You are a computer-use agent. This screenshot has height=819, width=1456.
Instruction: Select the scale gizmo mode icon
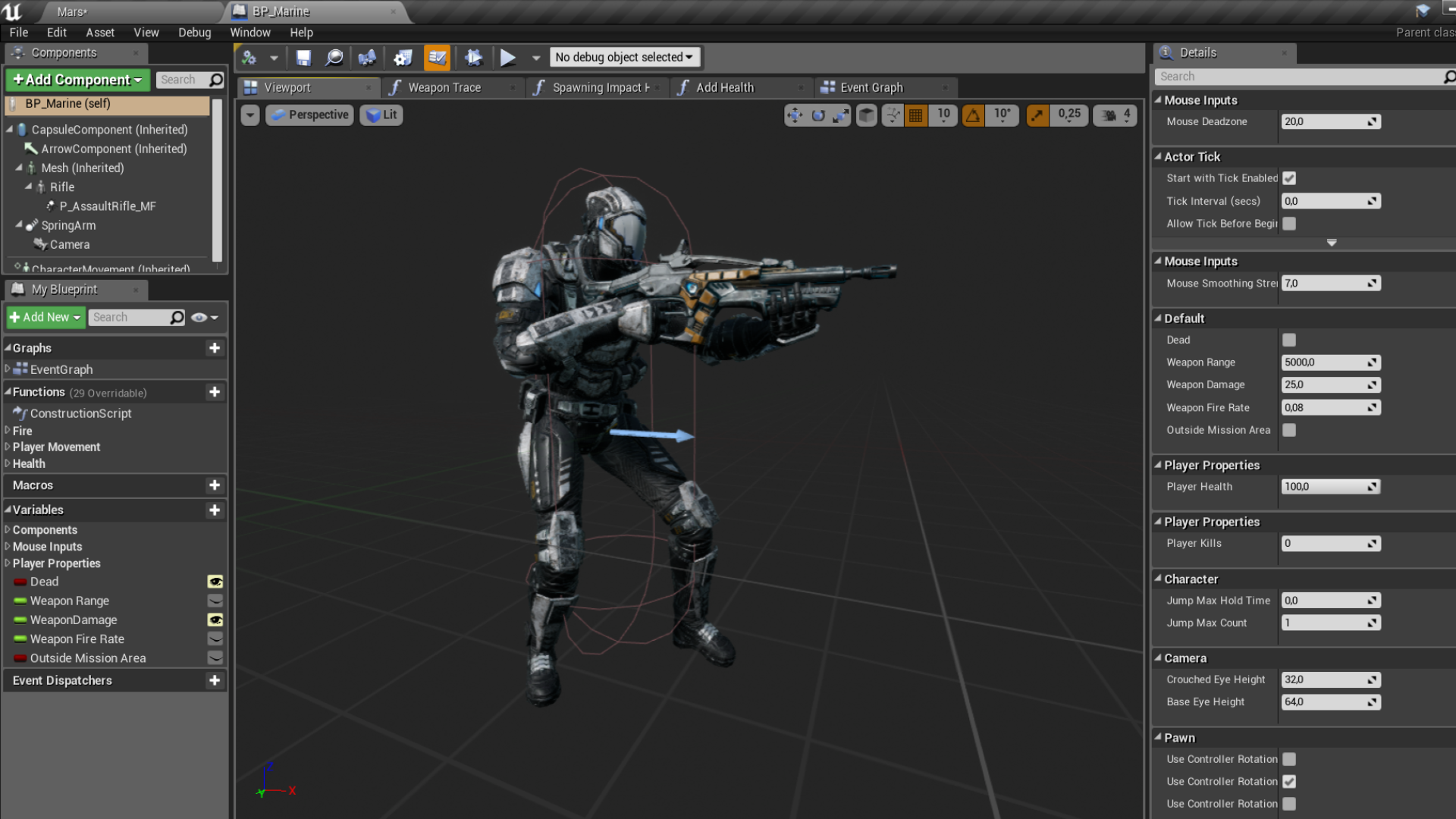point(841,115)
